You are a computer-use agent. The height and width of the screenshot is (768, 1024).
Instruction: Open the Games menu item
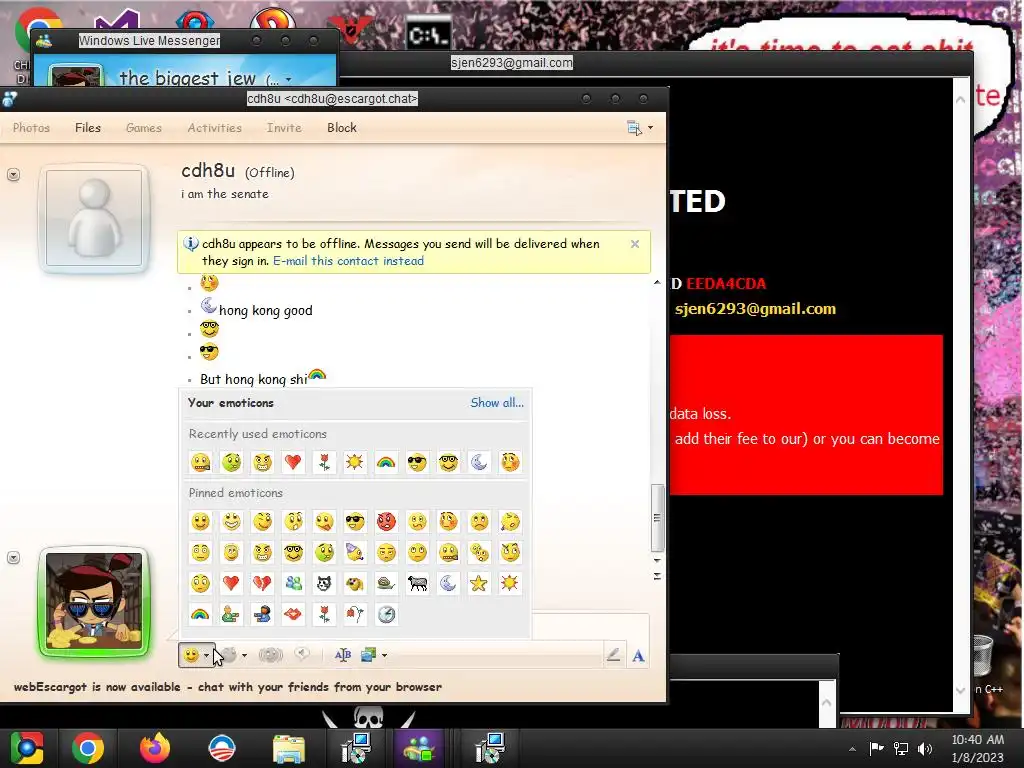144,128
